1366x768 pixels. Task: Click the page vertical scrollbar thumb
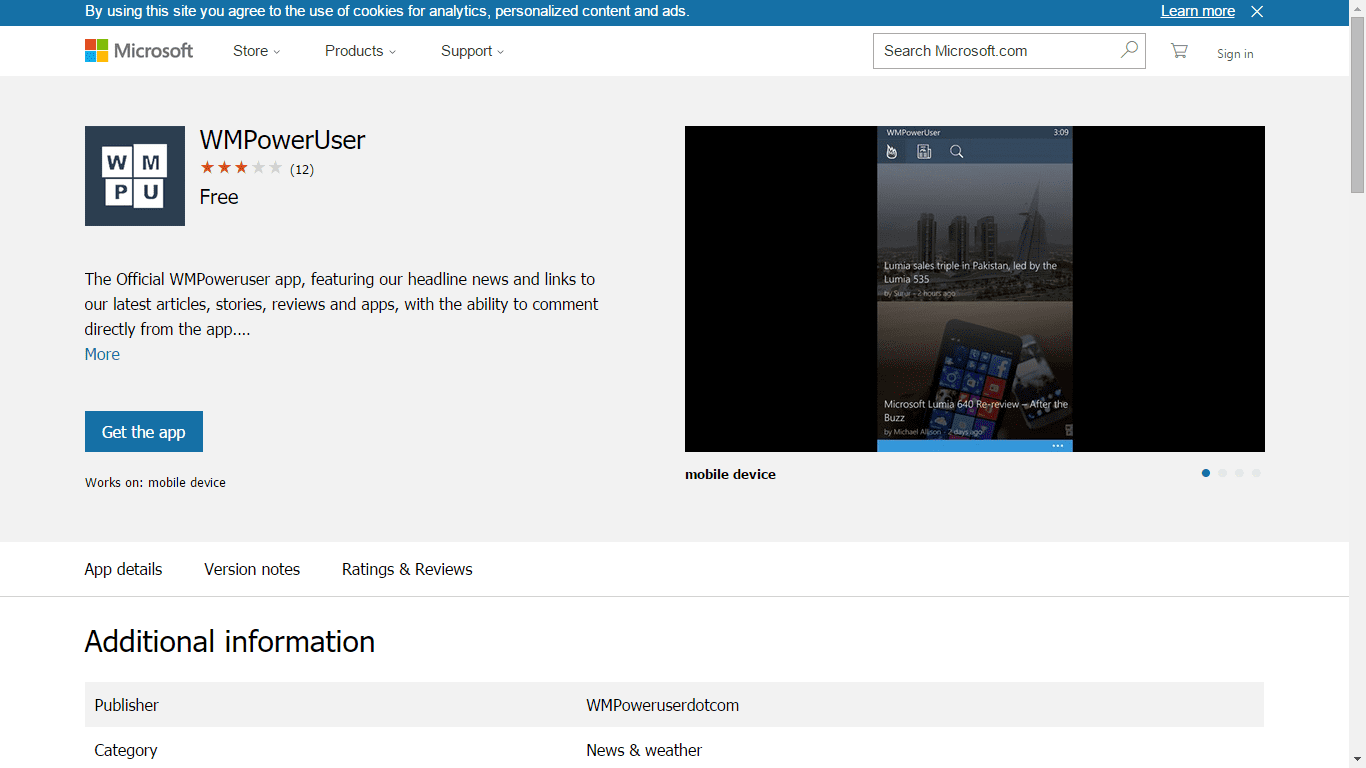coord(1357,105)
